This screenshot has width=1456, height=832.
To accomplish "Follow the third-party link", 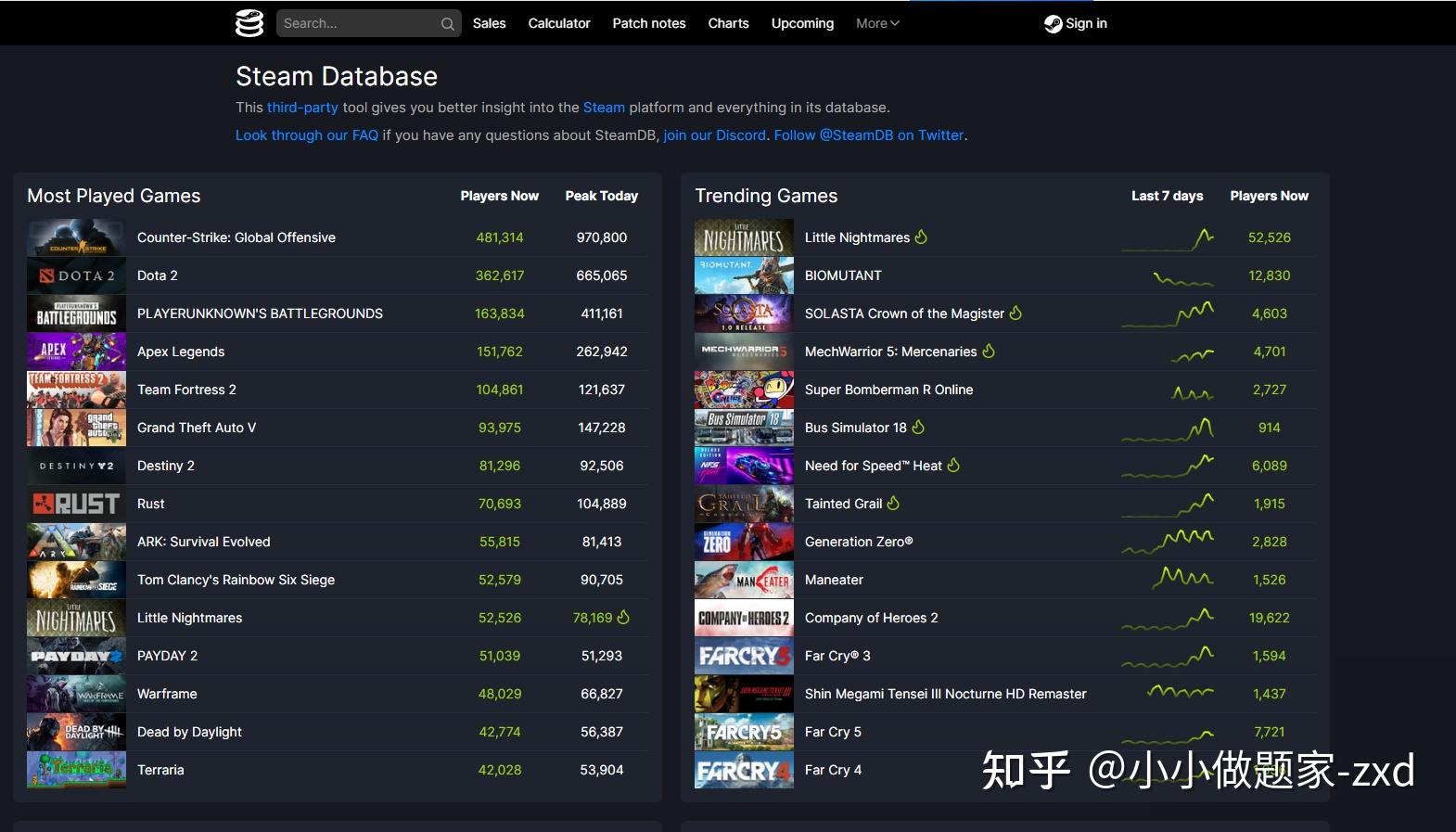I will click(302, 108).
